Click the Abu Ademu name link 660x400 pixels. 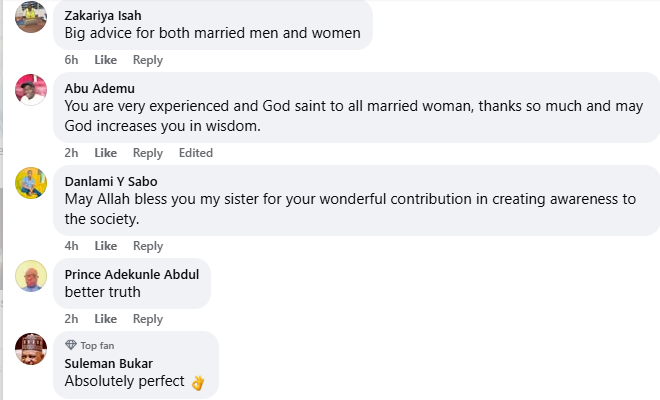click(x=99, y=88)
